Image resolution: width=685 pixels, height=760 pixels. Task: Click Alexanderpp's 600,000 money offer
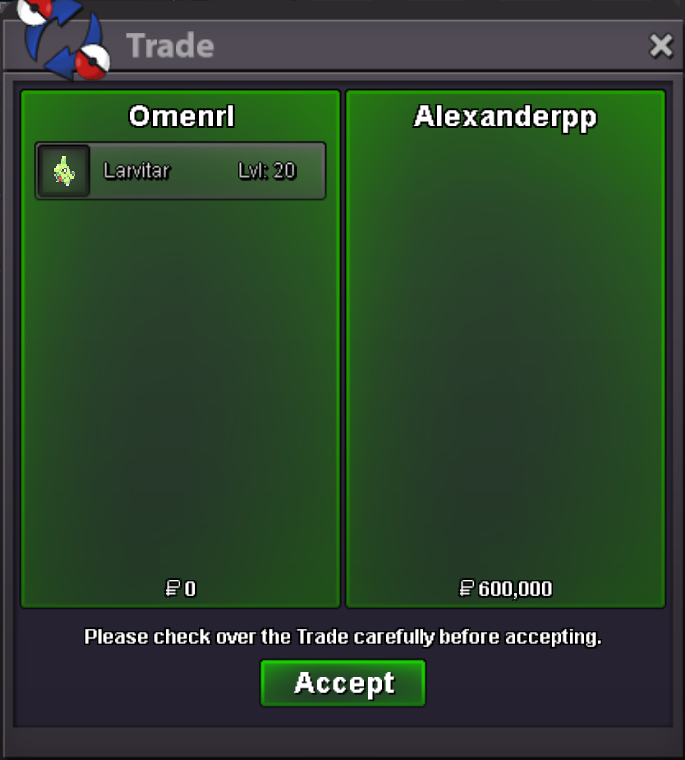click(x=515, y=589)
